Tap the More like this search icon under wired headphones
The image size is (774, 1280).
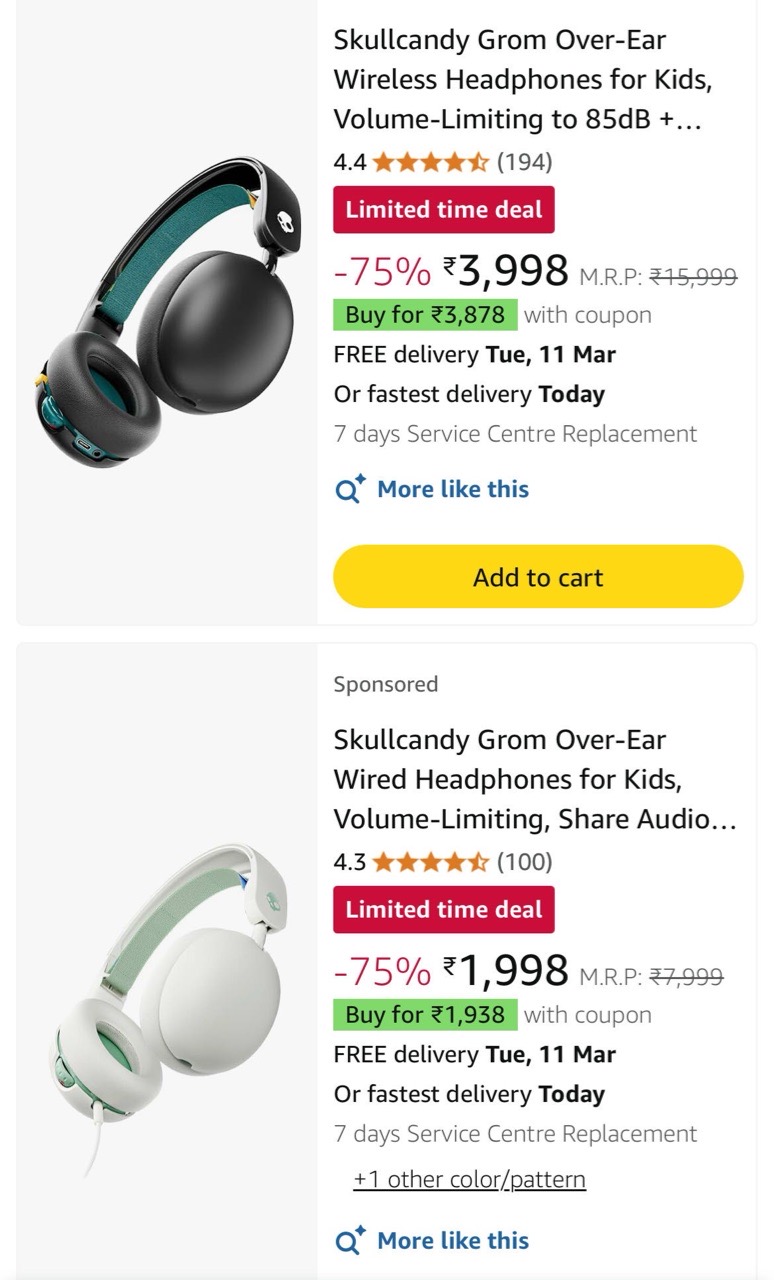(349, 1241)
